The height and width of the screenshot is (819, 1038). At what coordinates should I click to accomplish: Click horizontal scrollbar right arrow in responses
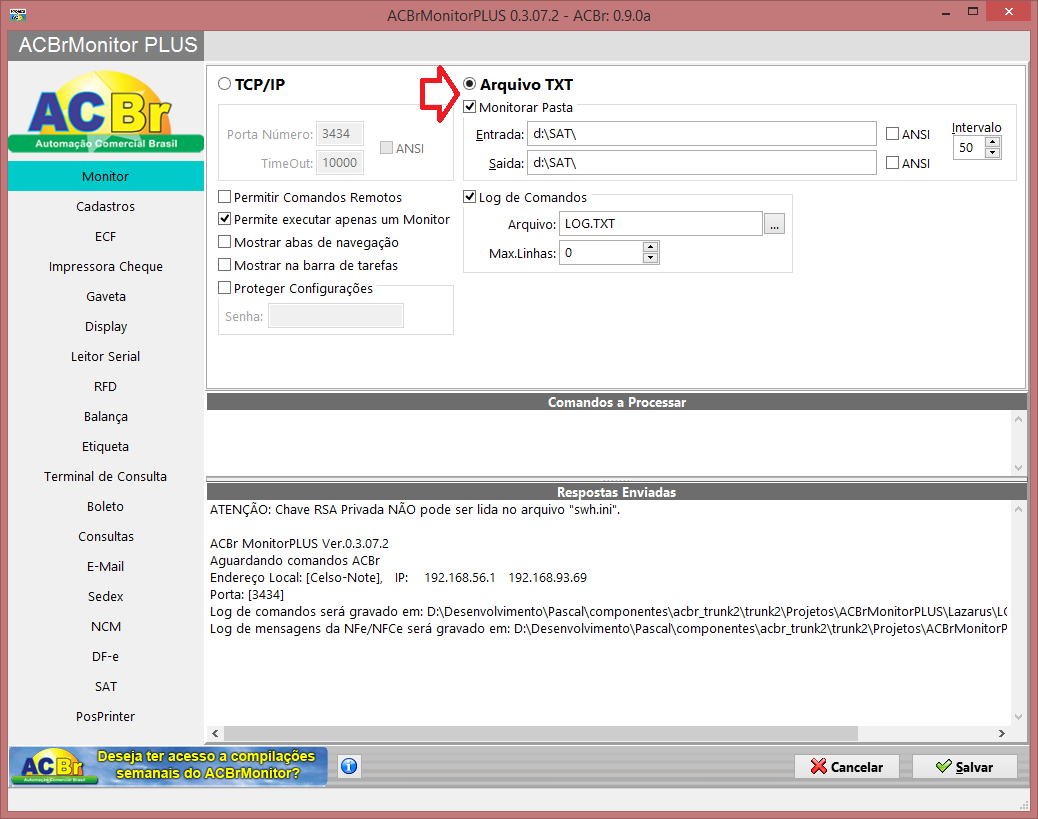1002,734
